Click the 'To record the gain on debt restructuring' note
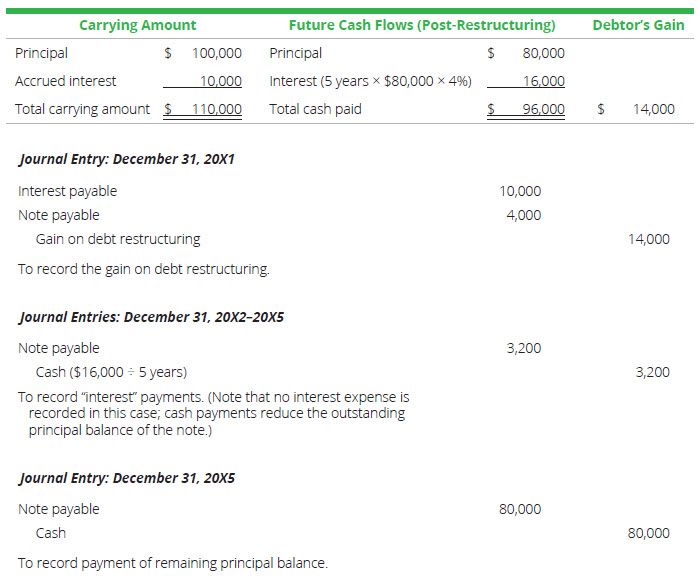 coord(144,269)
